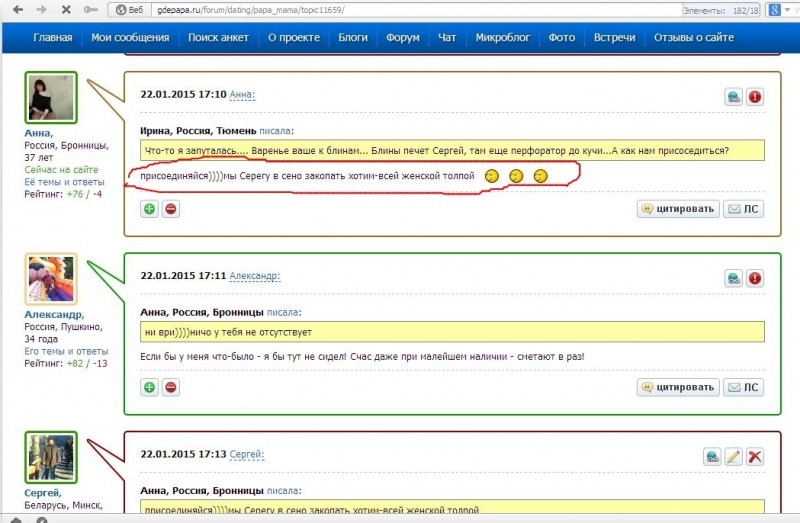
Task: Click the browser back arrow
Action: 15,9
